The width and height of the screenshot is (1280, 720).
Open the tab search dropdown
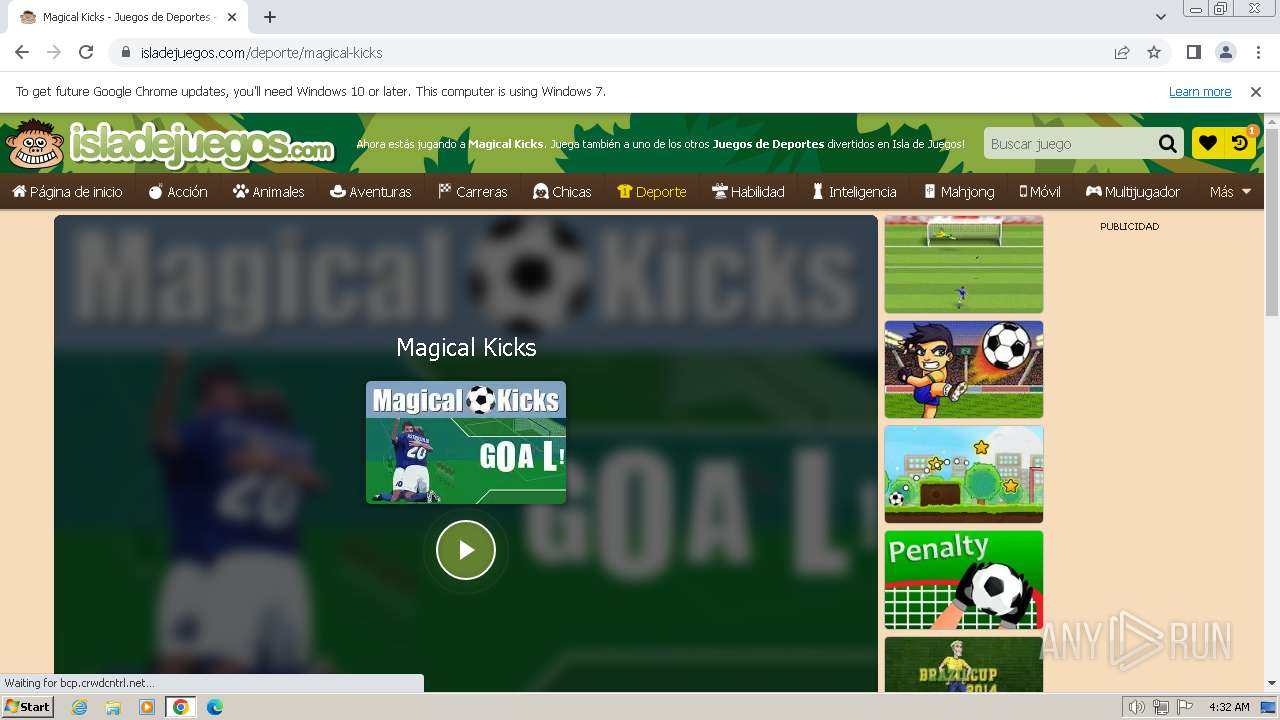click(x=1161, y=17)
